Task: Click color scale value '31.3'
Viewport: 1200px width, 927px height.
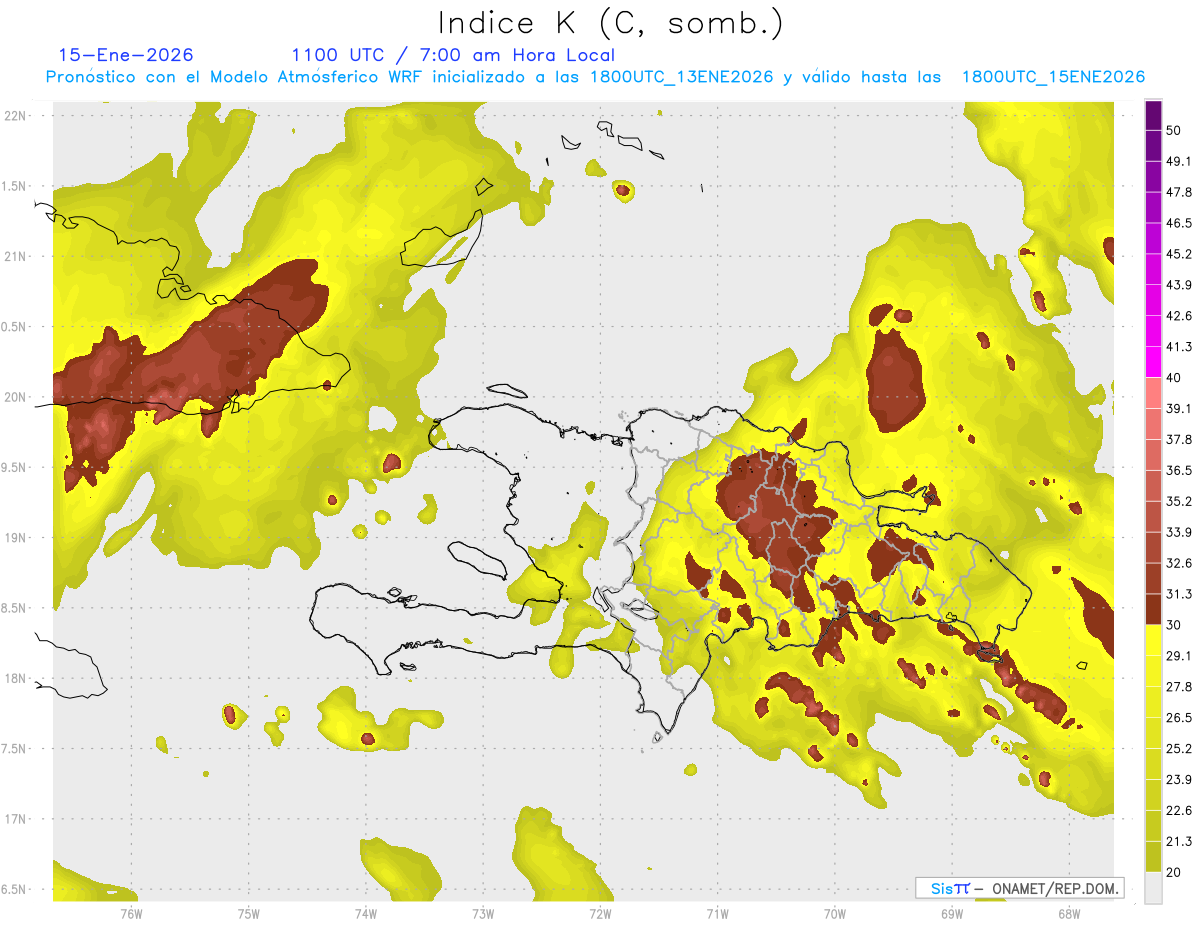Action: [1179, 594]
